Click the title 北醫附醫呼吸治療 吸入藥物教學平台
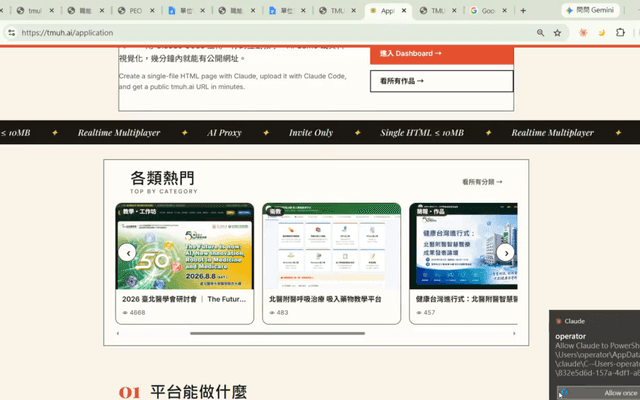The height and width of the screenshot is (400, 640). tap(325, 299)
